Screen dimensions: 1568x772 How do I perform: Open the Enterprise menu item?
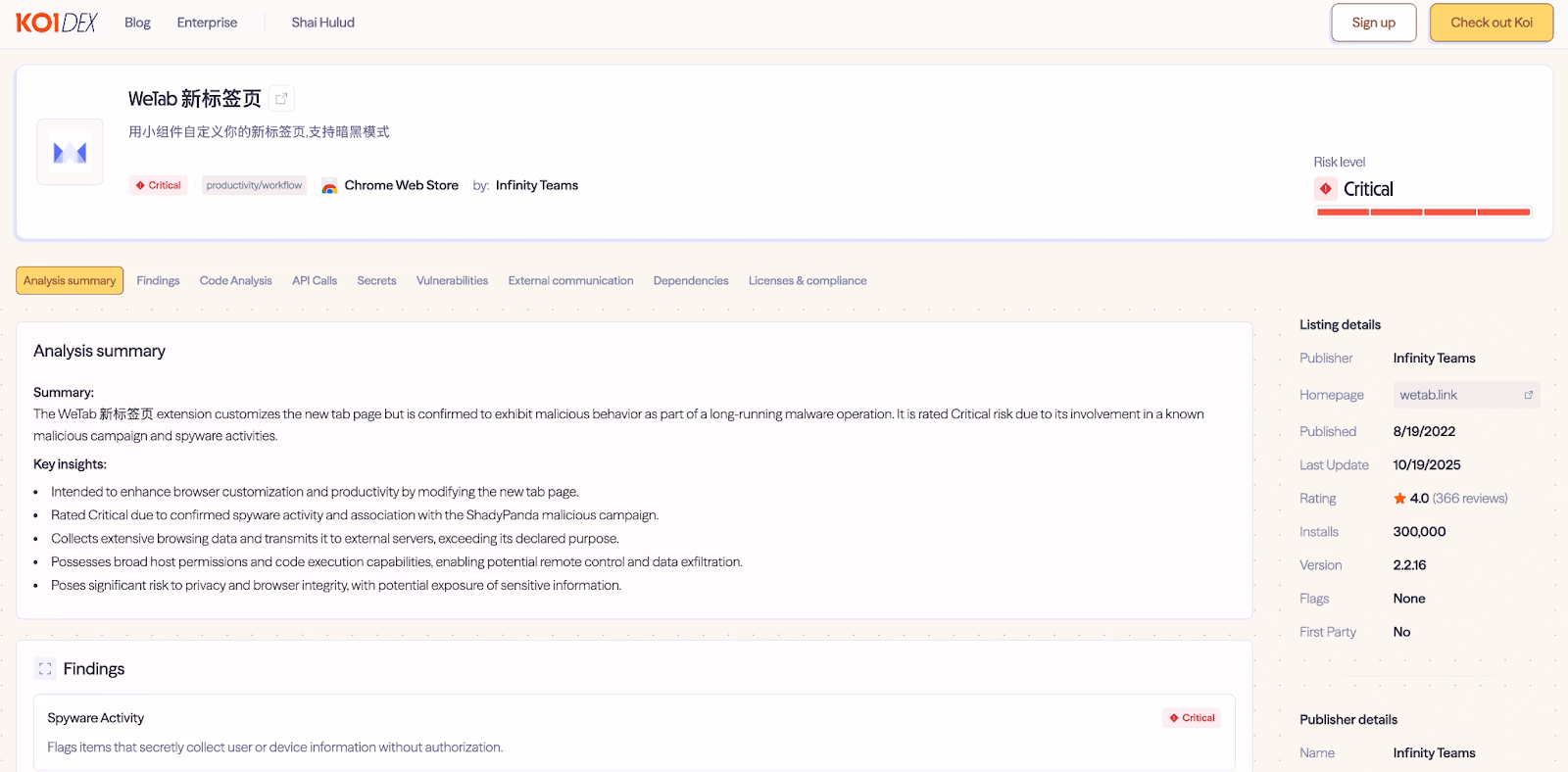pyautogui.click(x=207, y=23)
